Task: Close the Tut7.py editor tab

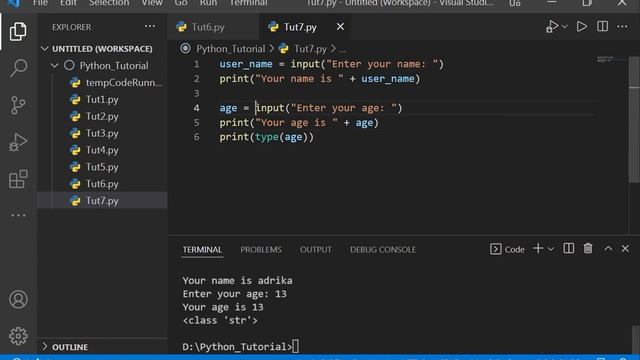Action: coord(340,27)
